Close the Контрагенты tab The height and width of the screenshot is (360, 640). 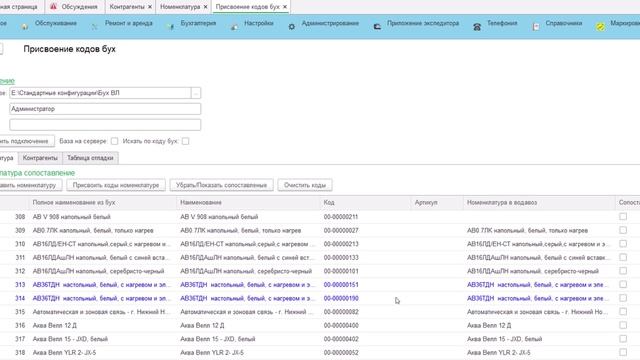point(150,7)
